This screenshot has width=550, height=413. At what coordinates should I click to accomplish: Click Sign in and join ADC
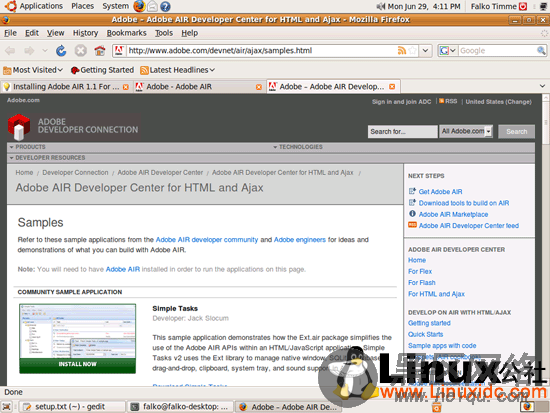tap(401, 102)
